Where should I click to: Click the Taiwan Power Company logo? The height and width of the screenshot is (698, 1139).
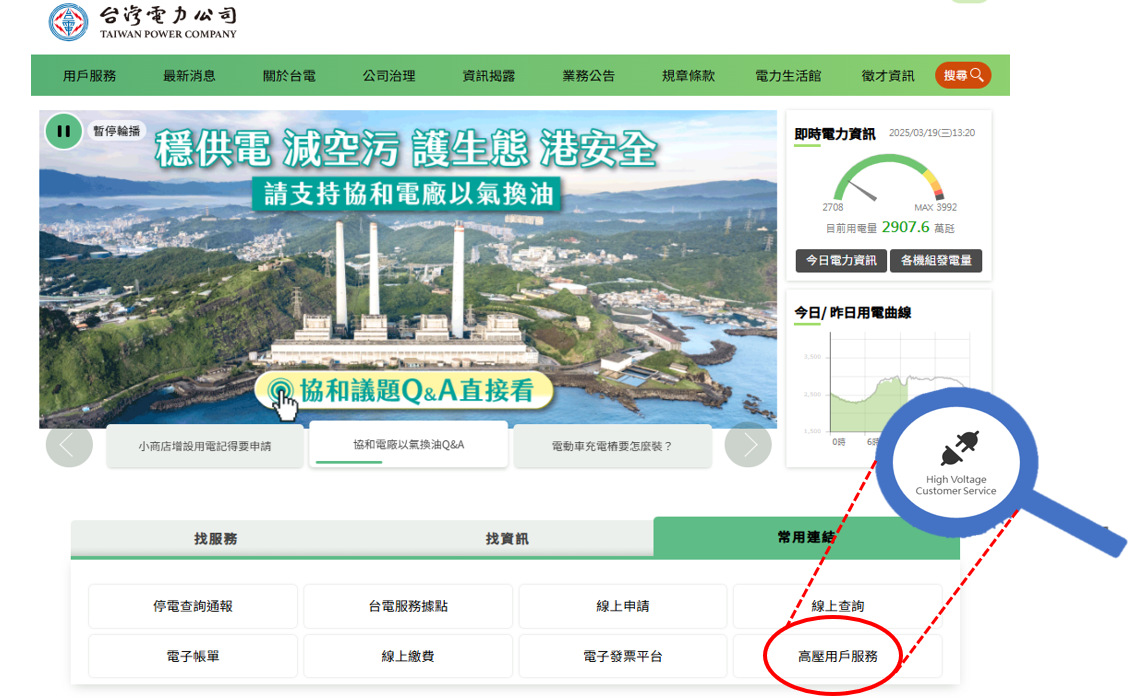[143, 22]
